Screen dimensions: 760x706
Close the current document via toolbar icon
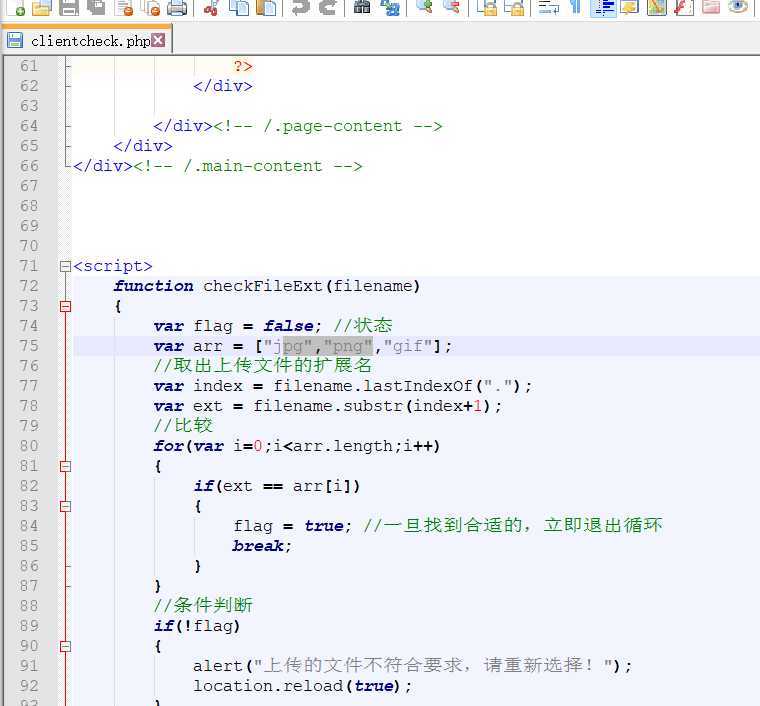pyautogui.click(x=125, y=7)
